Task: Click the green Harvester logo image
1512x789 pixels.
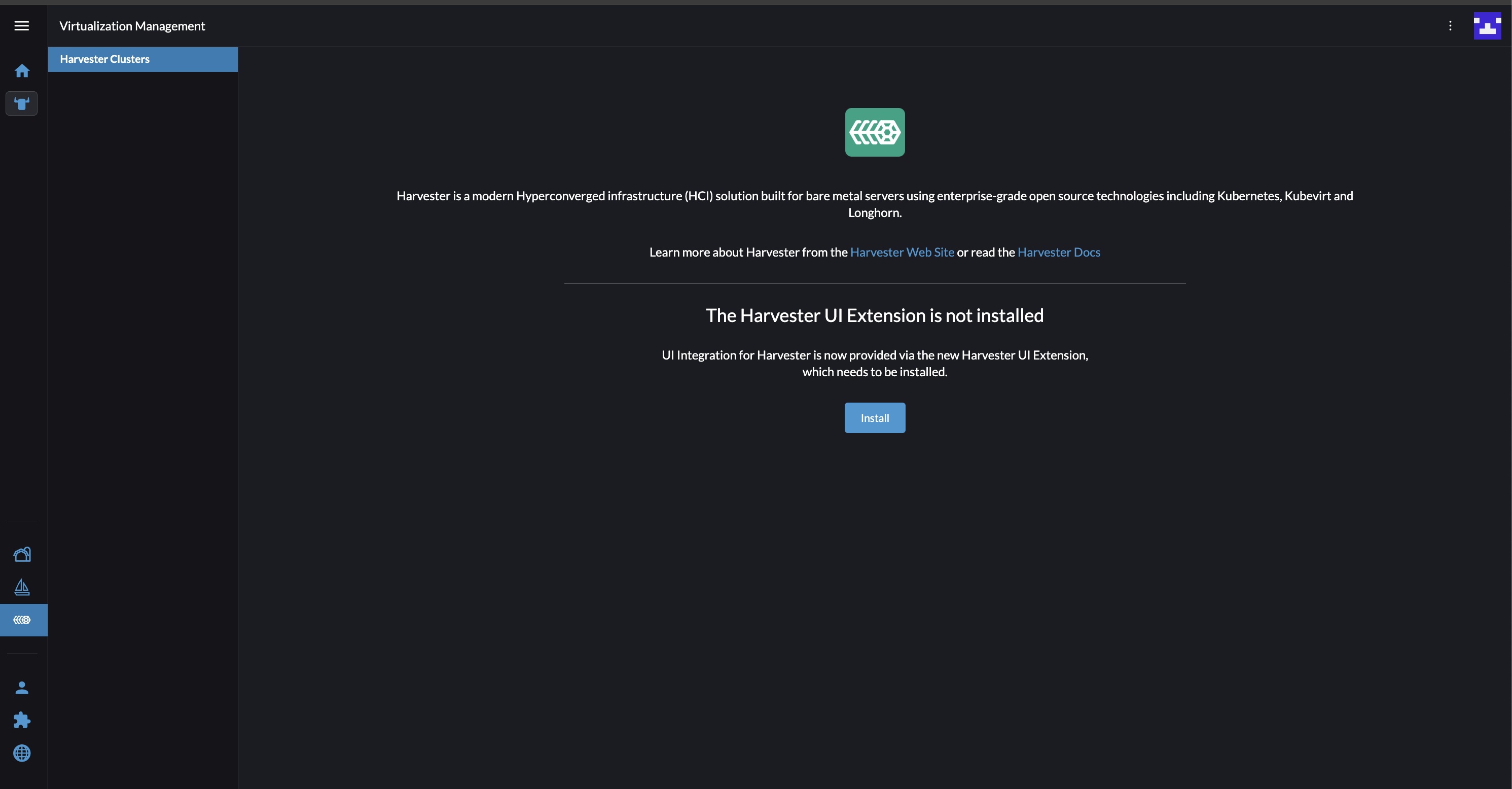Action: [x=874, y=132]
